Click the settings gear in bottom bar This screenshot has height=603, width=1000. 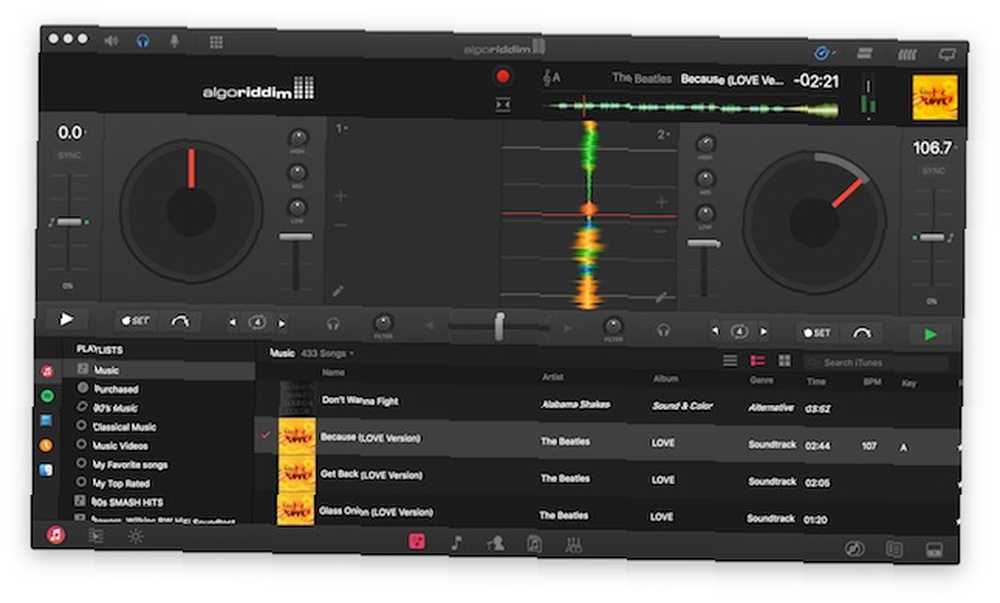(x=135, y=537)
